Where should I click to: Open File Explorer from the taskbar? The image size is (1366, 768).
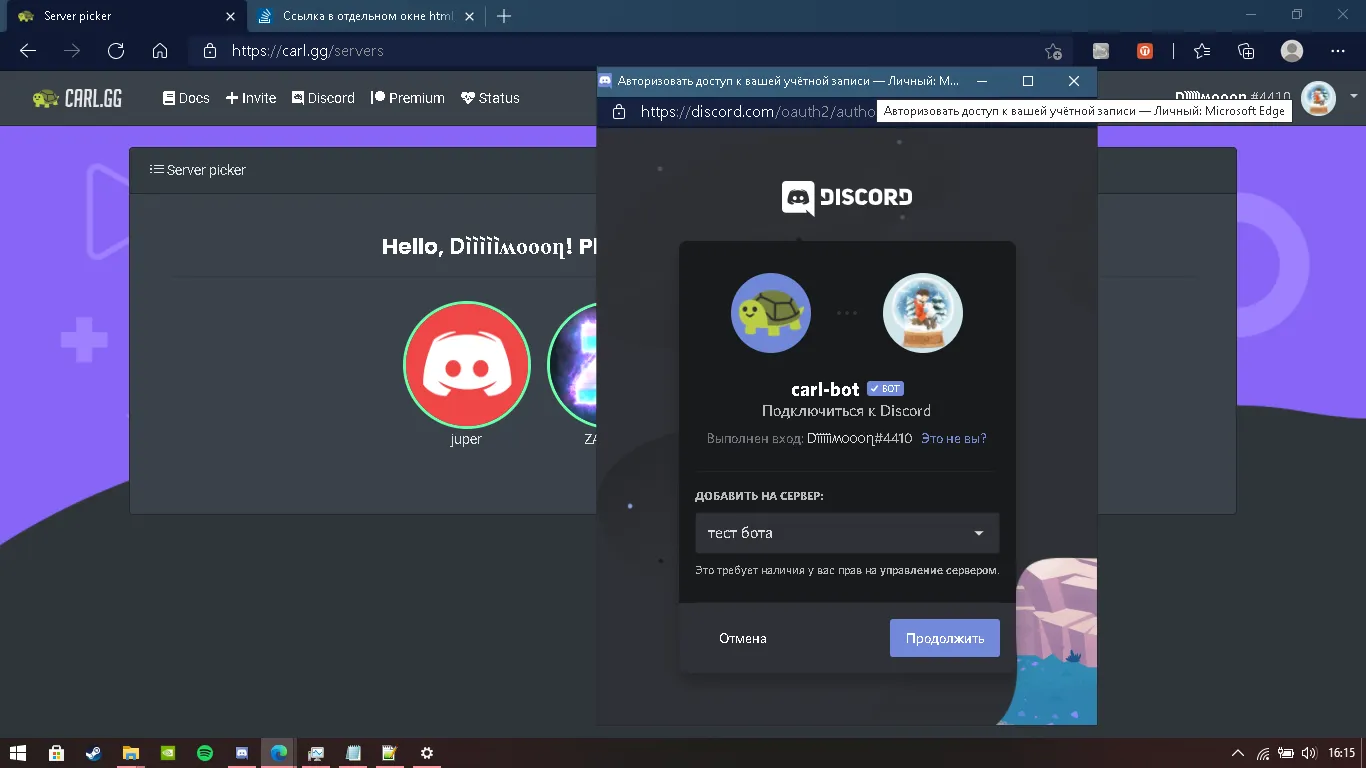click(x=130, y=753)
